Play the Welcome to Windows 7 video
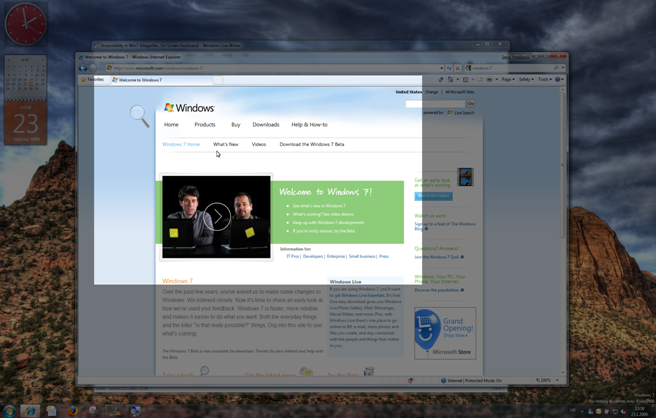The width and height of the screenshot is (656, 418). pyautogui.click(x=217, y=216)
